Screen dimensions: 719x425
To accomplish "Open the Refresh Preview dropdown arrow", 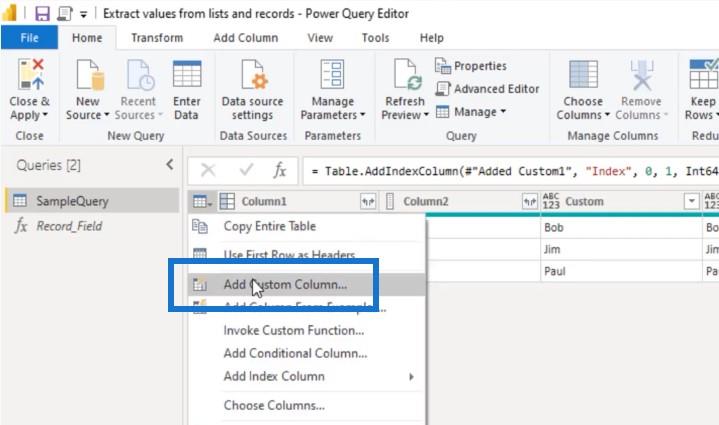I will (x=426, y=115).
